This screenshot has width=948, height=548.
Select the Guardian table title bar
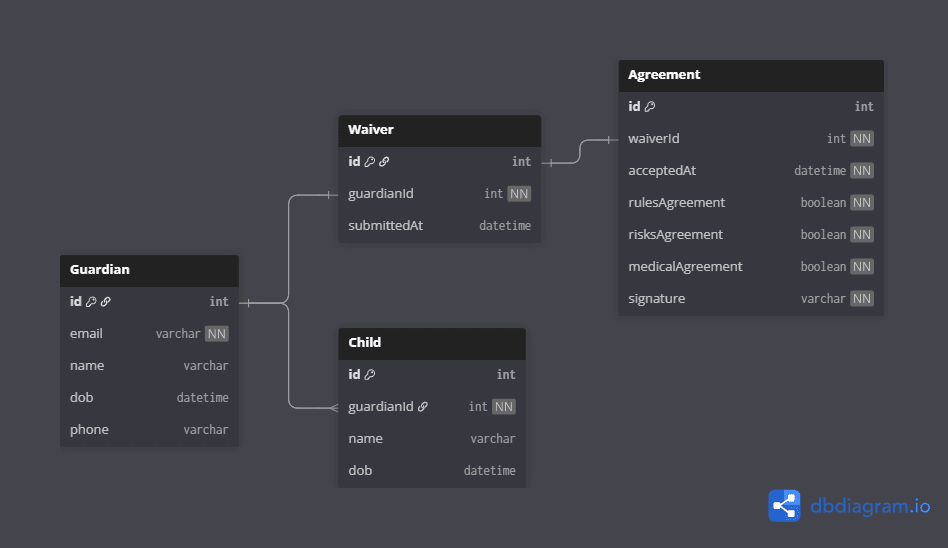pos(149,270)
